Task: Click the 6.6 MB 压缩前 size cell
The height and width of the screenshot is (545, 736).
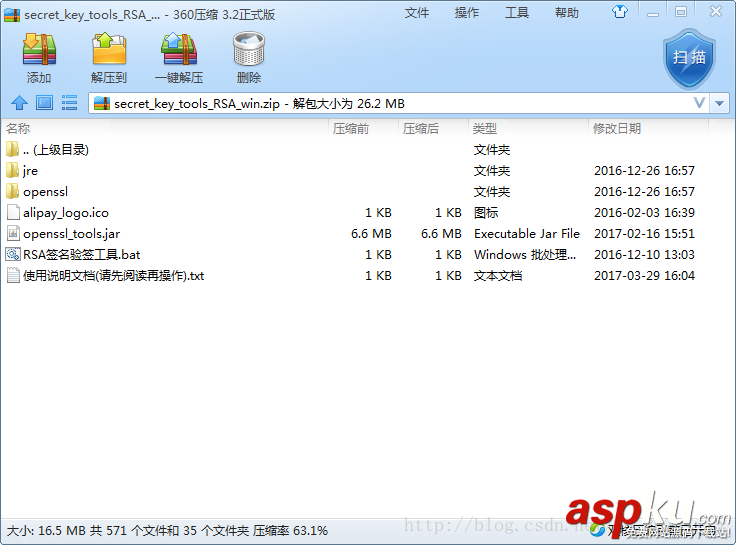Action: click(371, 234)
